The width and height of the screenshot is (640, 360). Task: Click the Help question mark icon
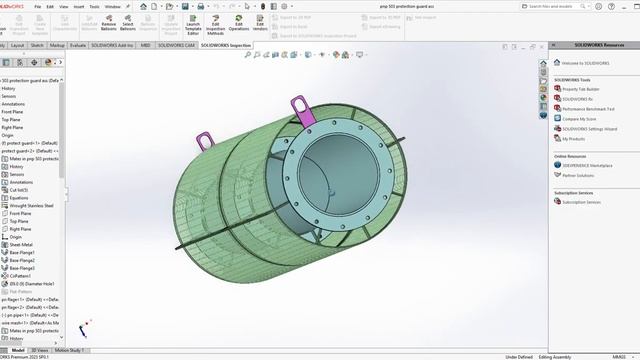click(611, 7)
